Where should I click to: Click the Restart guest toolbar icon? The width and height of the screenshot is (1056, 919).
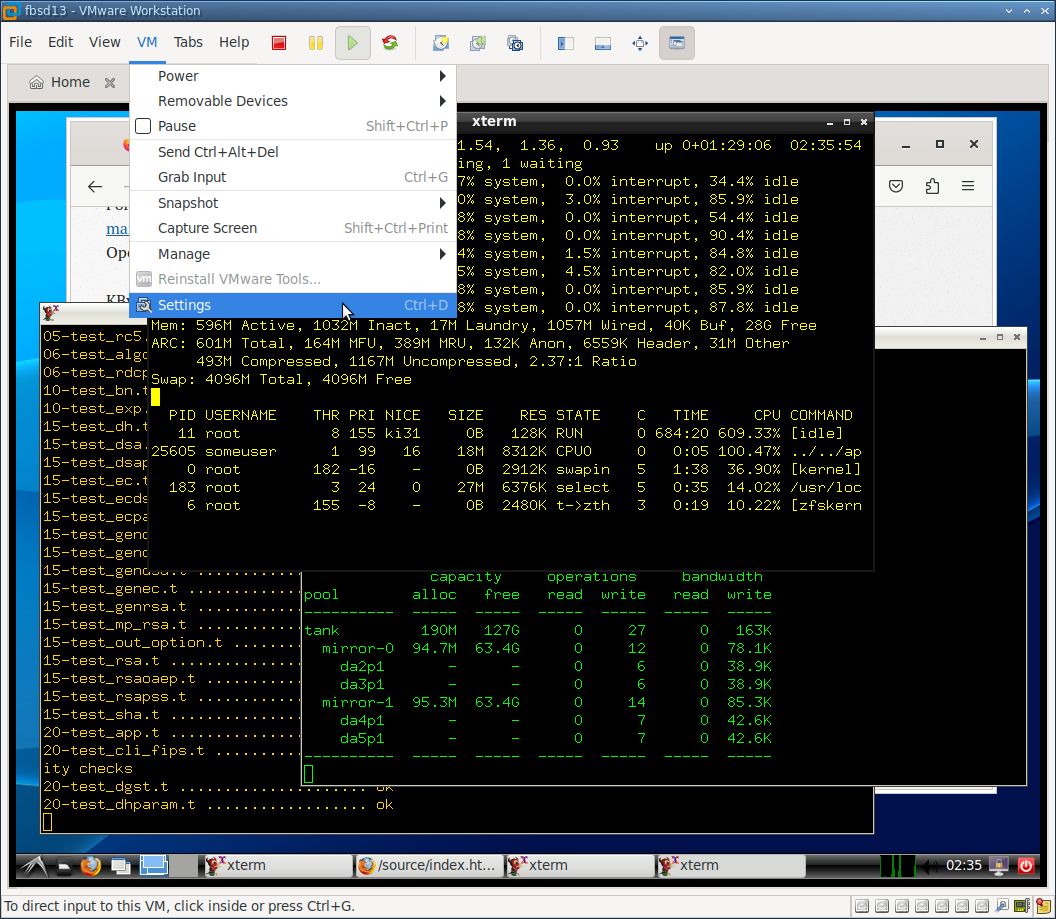pyautogui.click(x=390, y=43)
